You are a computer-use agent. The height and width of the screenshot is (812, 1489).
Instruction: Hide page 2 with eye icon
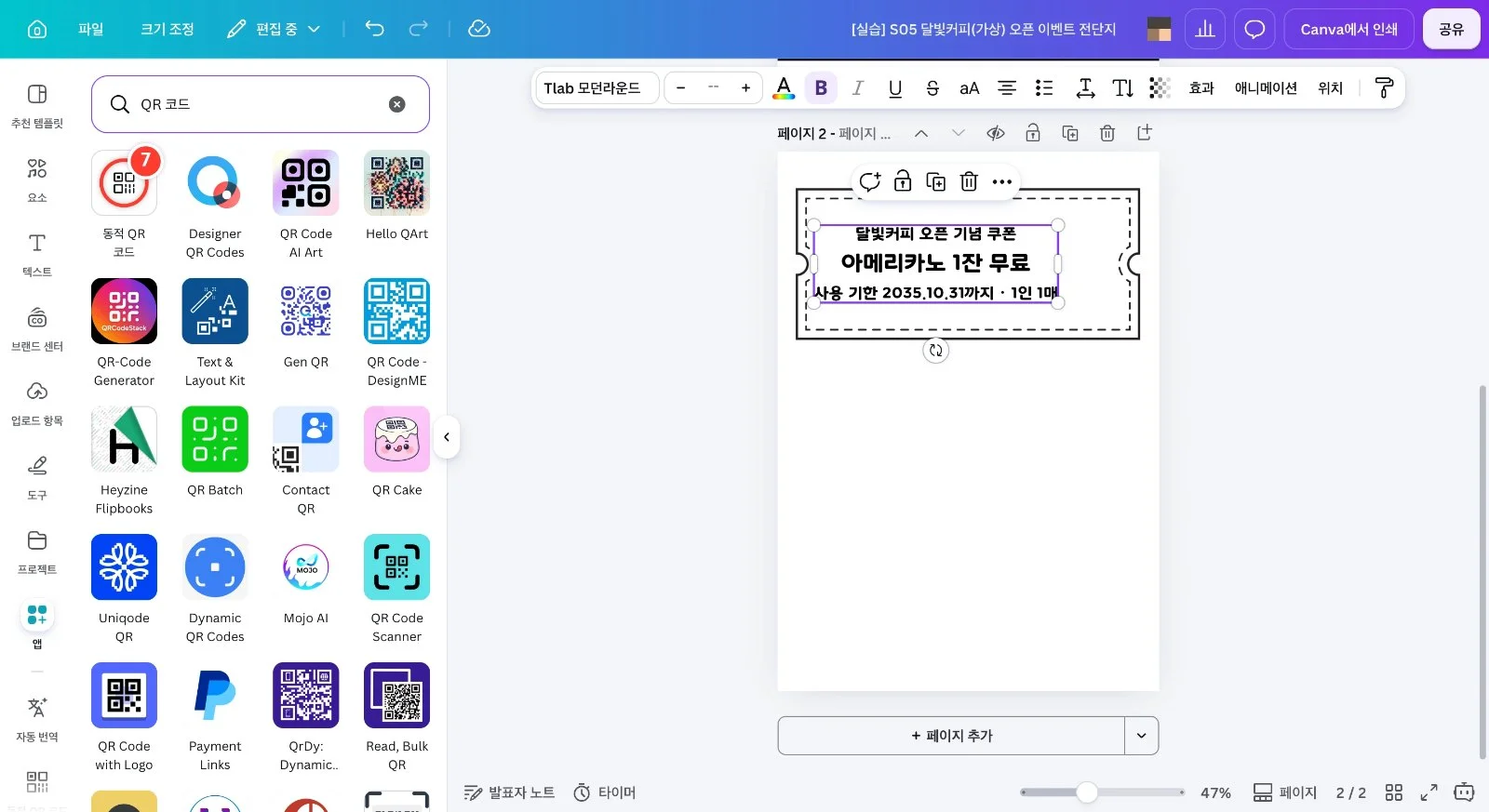pos(996,133)
